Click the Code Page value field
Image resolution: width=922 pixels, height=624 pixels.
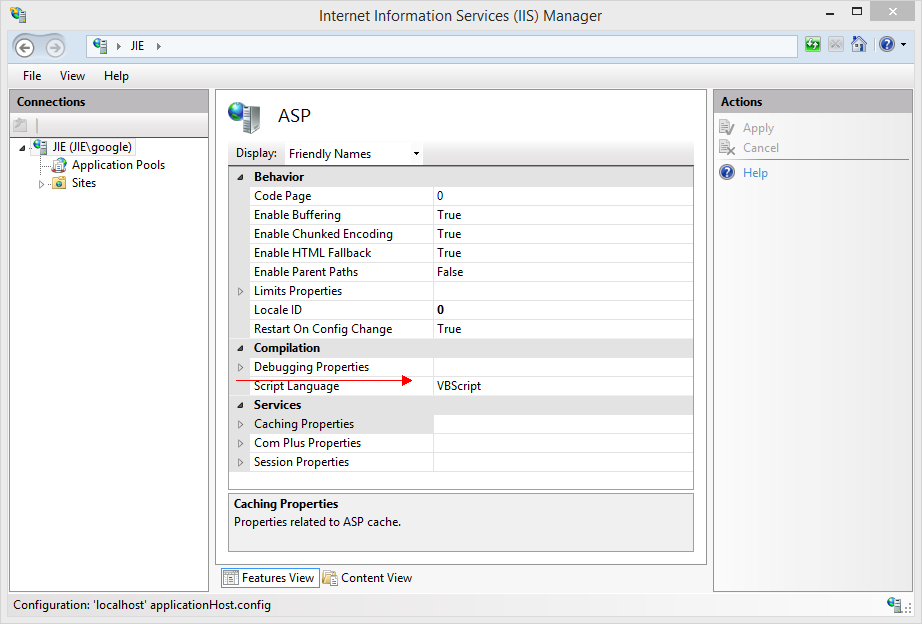tap(562, 196)
